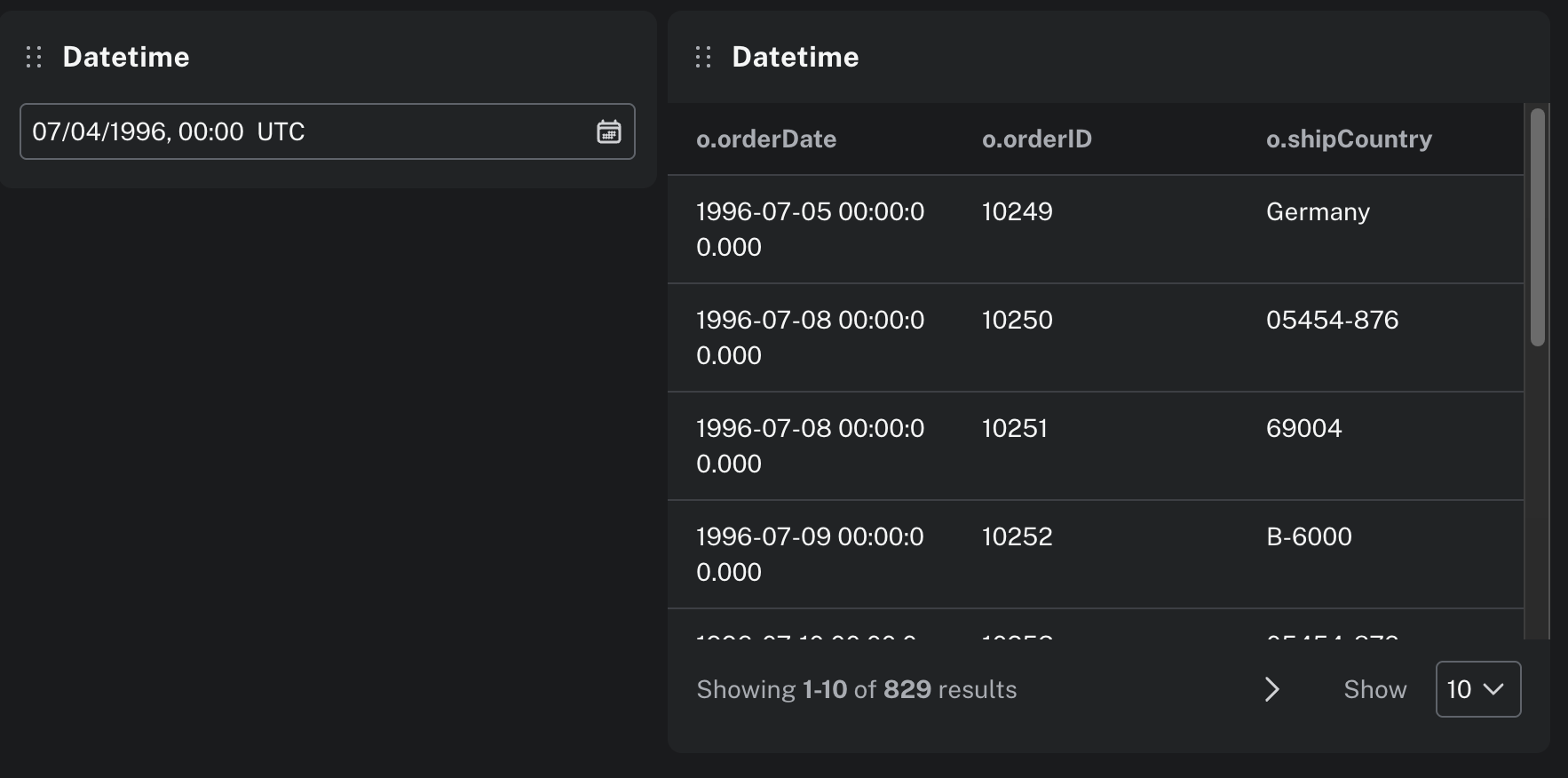Select the order ID 10251 cell

pos(1014,429)
